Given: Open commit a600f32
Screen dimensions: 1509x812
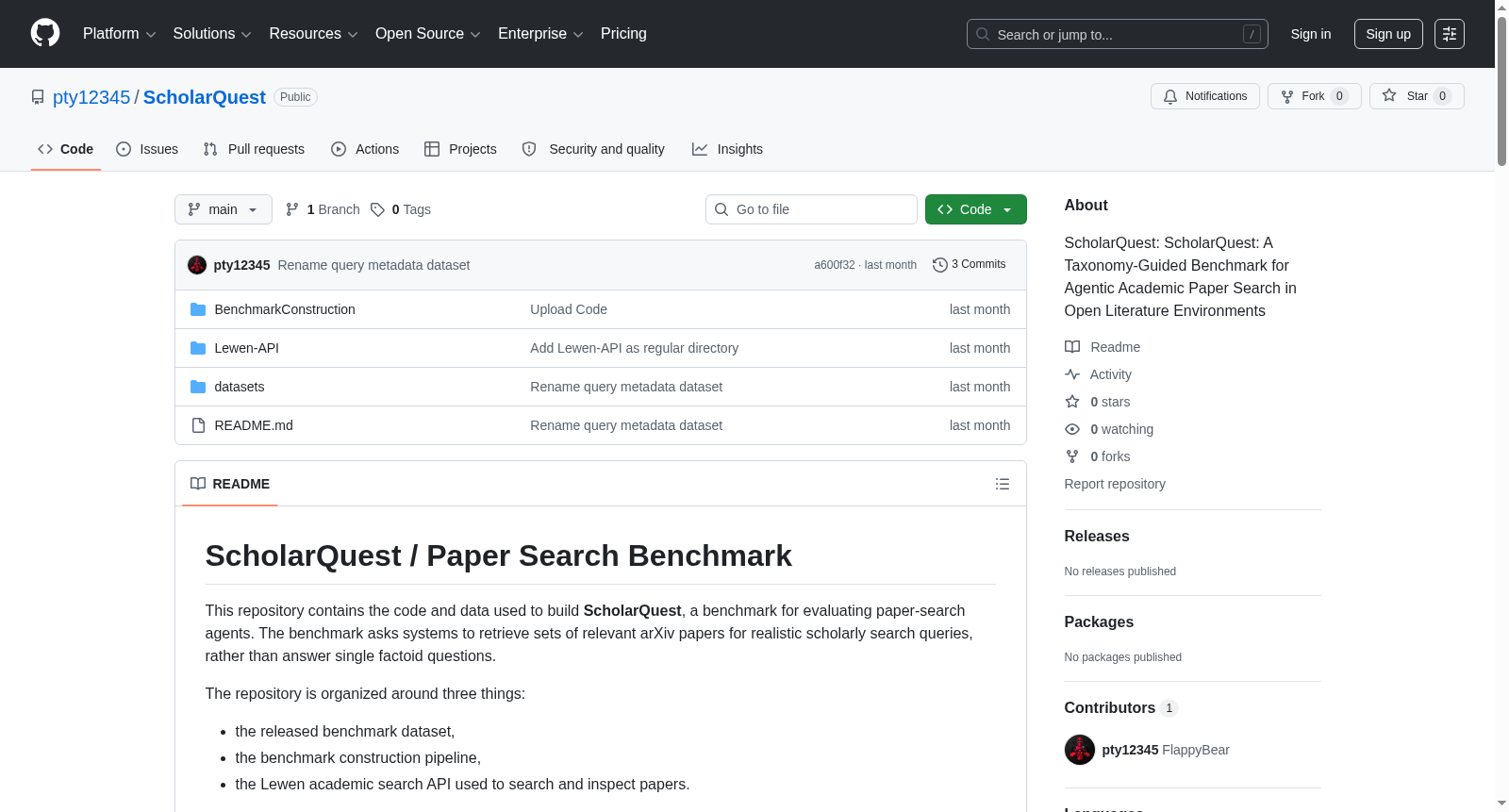Looking at the screenshot, I should [835, 265].
